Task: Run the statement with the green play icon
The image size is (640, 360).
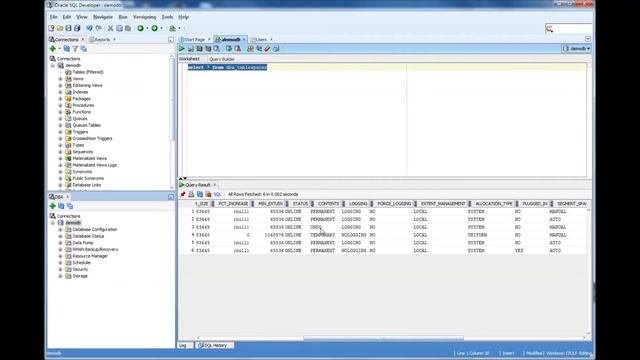Action: click(x=182, y=49)
